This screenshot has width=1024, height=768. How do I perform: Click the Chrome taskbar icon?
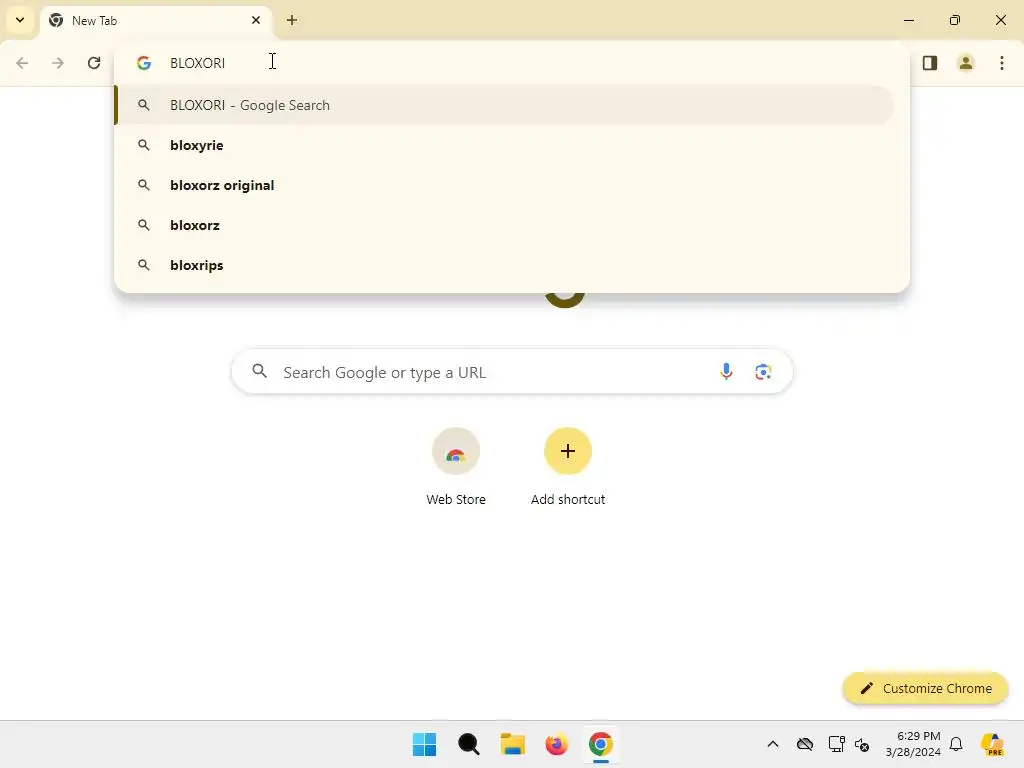[601, 744]
